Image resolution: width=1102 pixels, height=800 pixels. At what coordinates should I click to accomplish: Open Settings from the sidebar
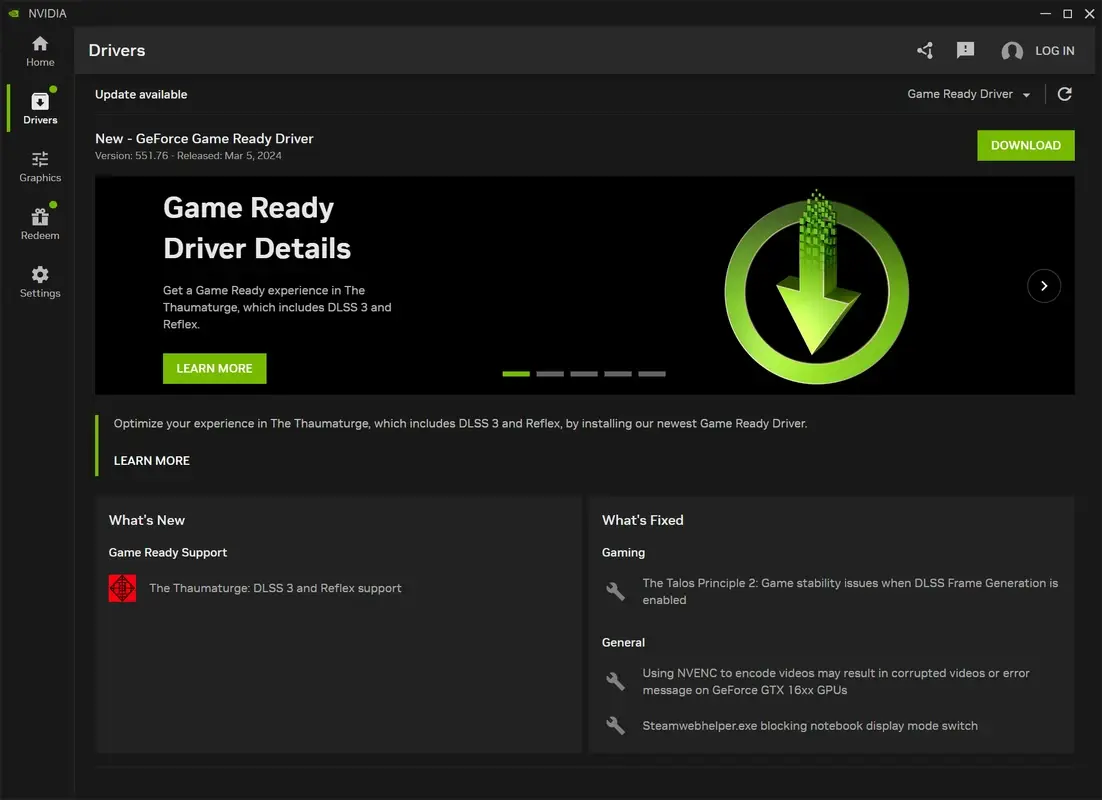[39, 281]
